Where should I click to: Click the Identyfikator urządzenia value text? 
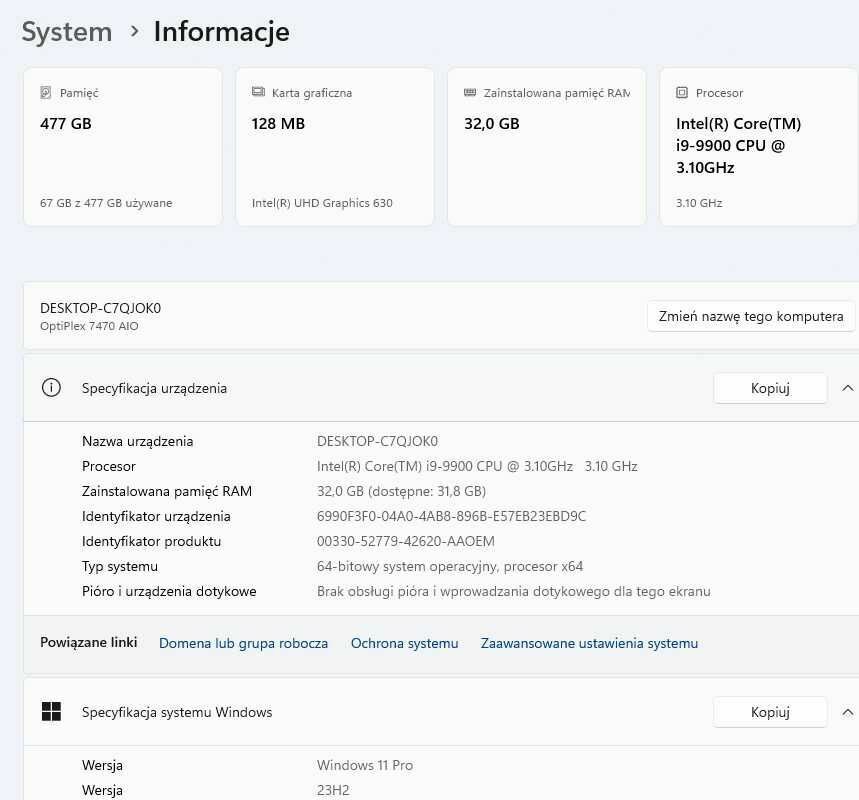[451, 516]
